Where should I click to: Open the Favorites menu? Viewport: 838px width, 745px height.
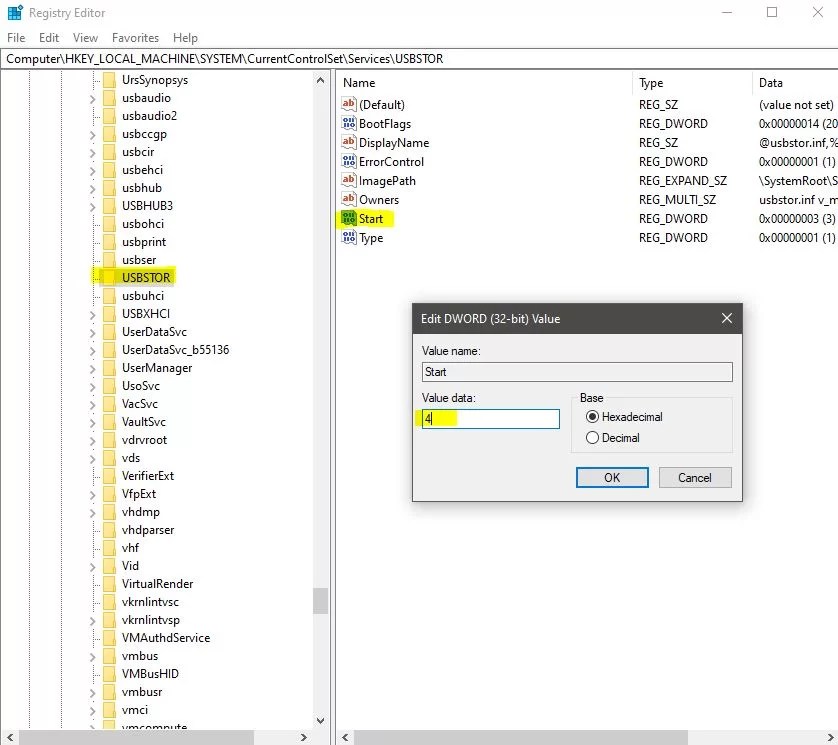(x=135, y=37)
